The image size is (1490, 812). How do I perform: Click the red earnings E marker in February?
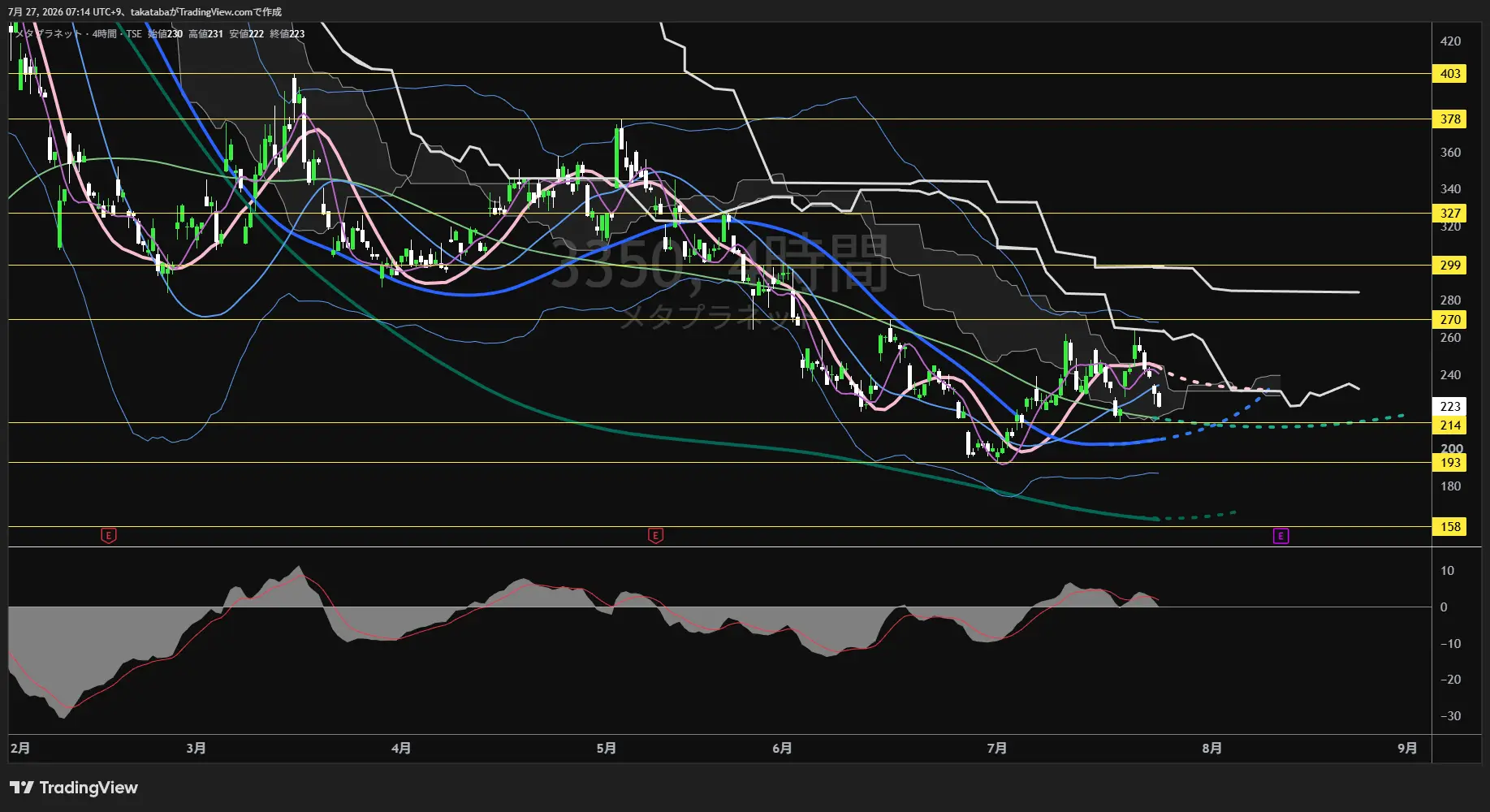[x=108, y=536]
